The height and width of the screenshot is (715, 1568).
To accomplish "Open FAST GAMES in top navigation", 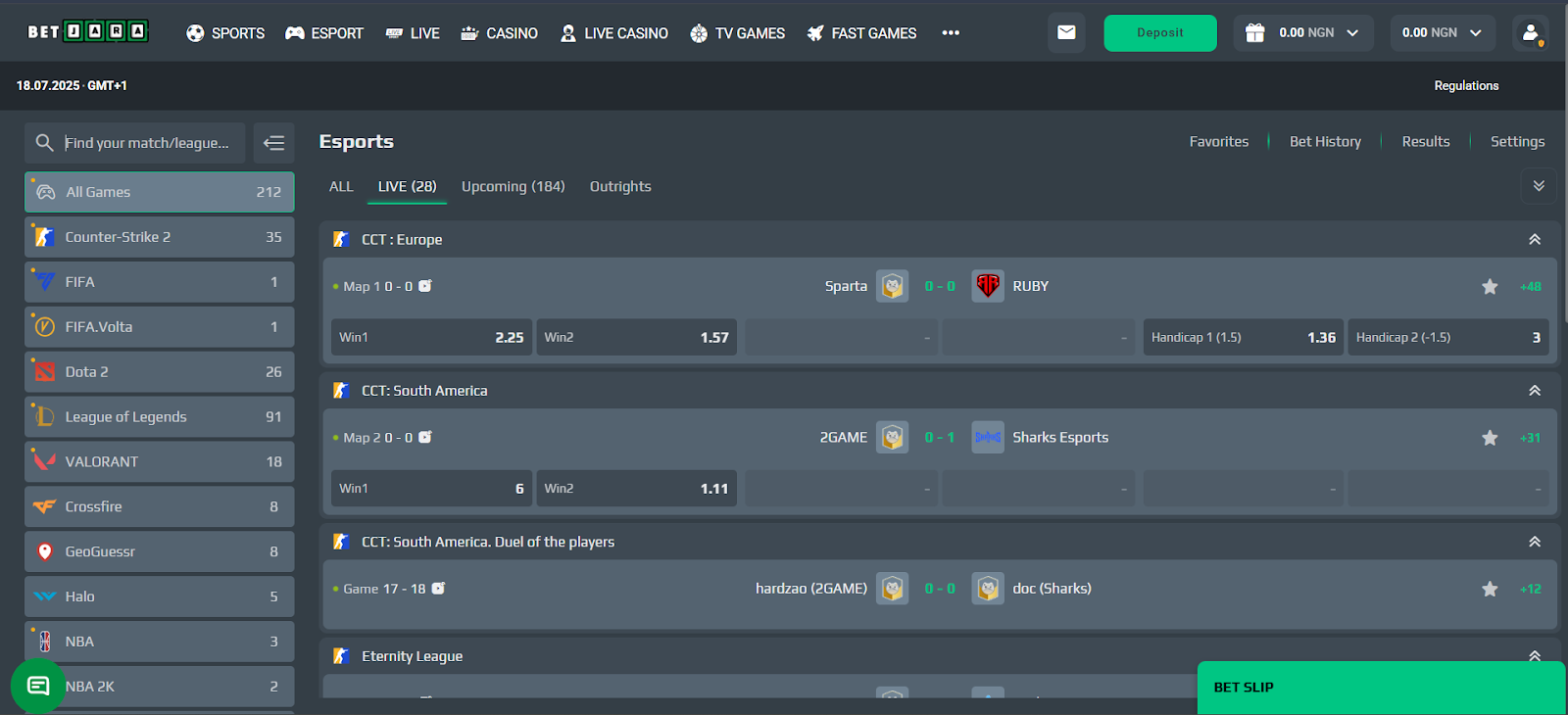I will (861, 32).
